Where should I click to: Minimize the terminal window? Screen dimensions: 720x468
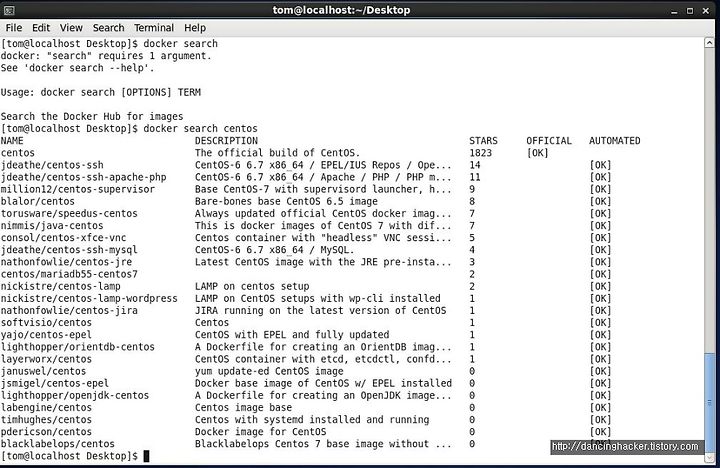point(674,11)
